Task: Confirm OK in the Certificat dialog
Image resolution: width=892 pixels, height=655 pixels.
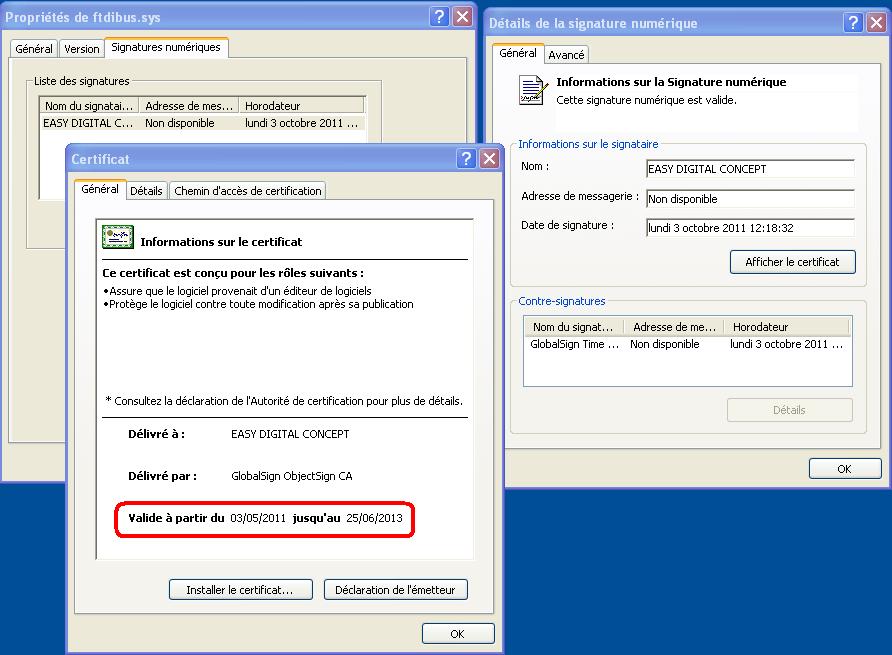Action: (x=458, y=633)
